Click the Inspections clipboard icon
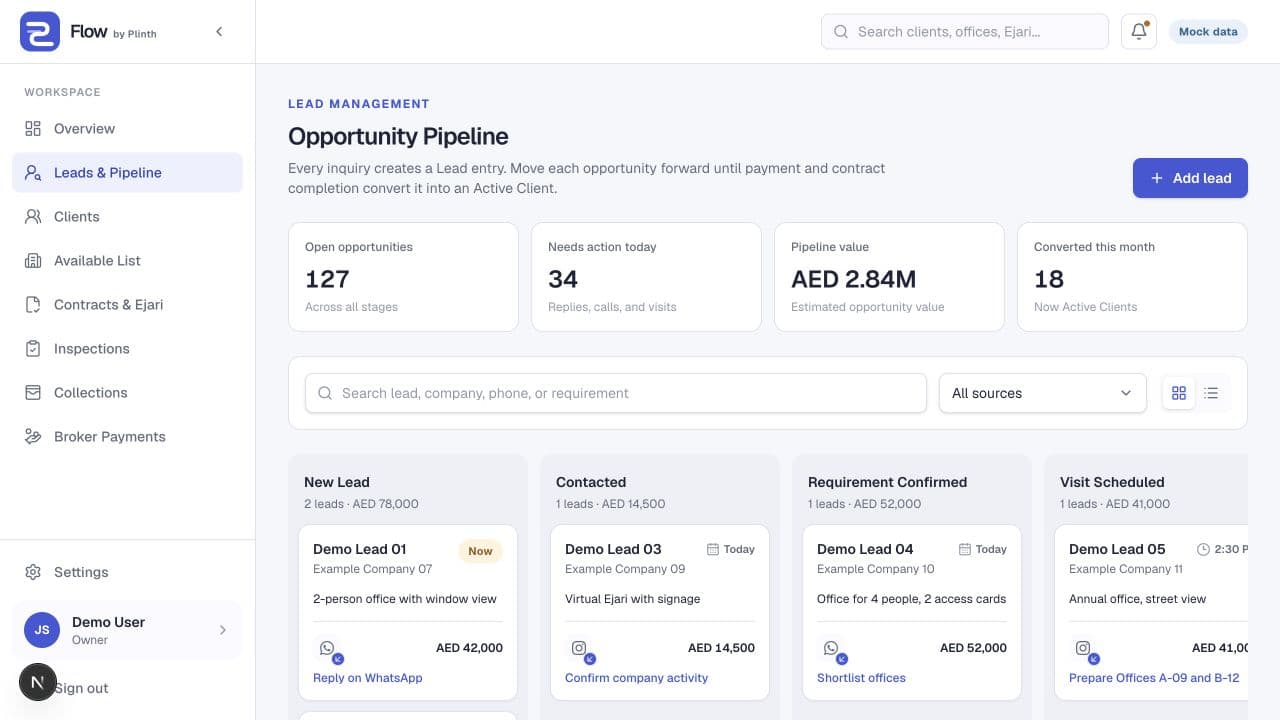 pos(33,348)
